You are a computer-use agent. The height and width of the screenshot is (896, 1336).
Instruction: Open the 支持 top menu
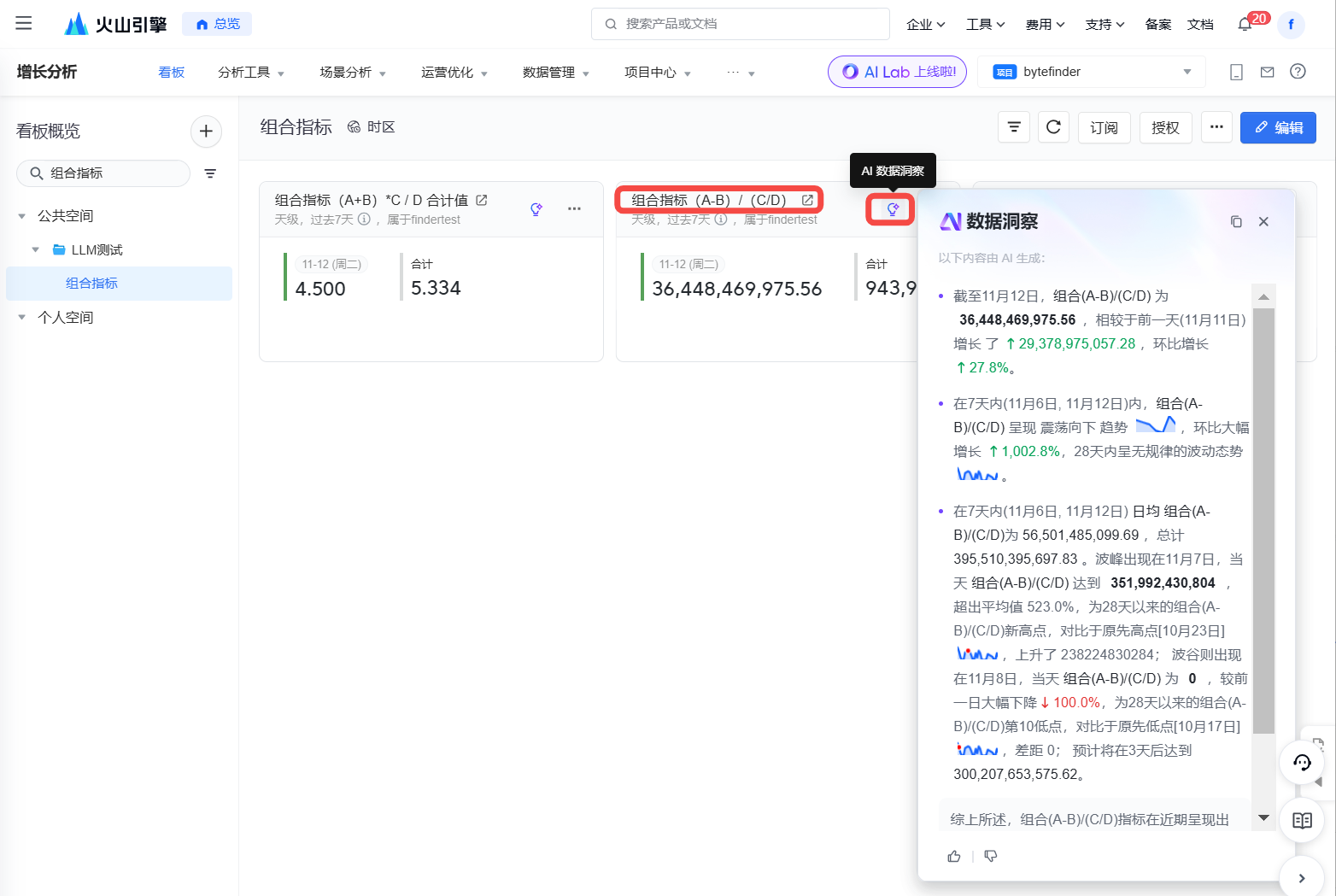1105,24
